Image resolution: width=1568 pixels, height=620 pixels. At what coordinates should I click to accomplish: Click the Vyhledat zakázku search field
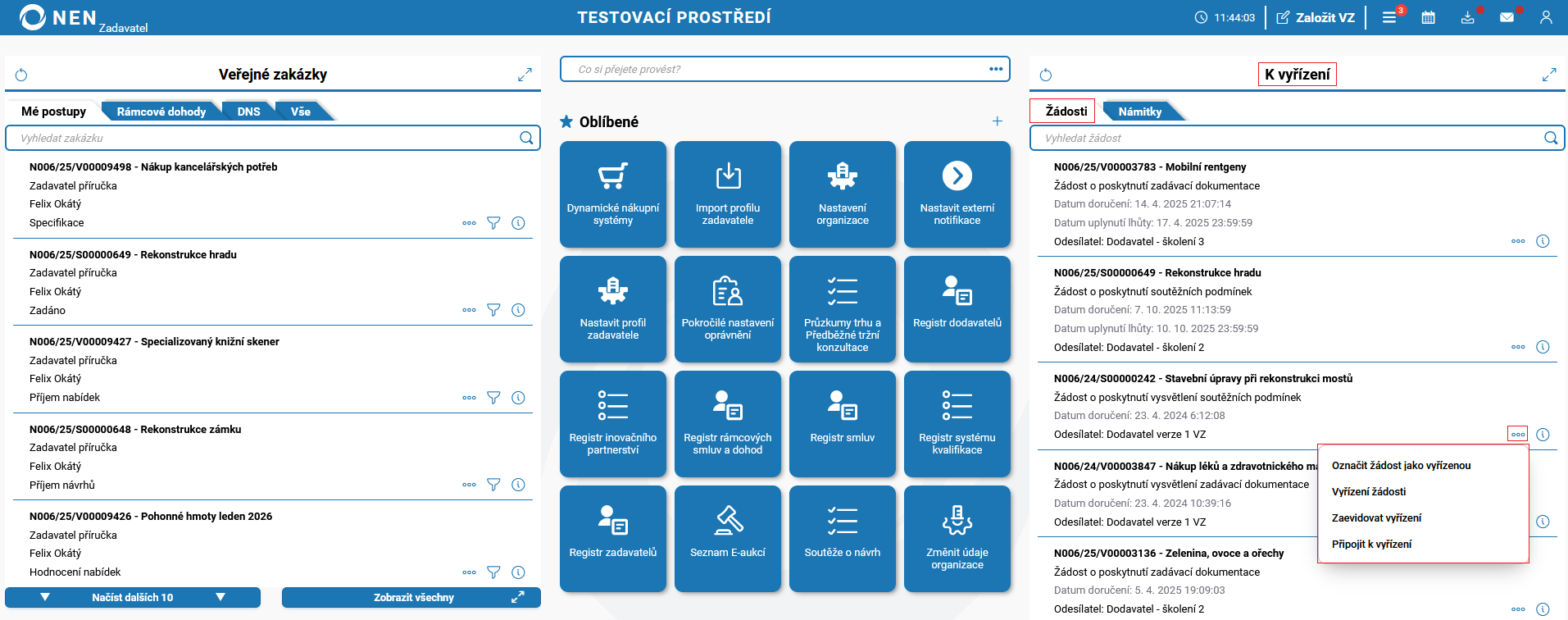[x=273, y=138]
